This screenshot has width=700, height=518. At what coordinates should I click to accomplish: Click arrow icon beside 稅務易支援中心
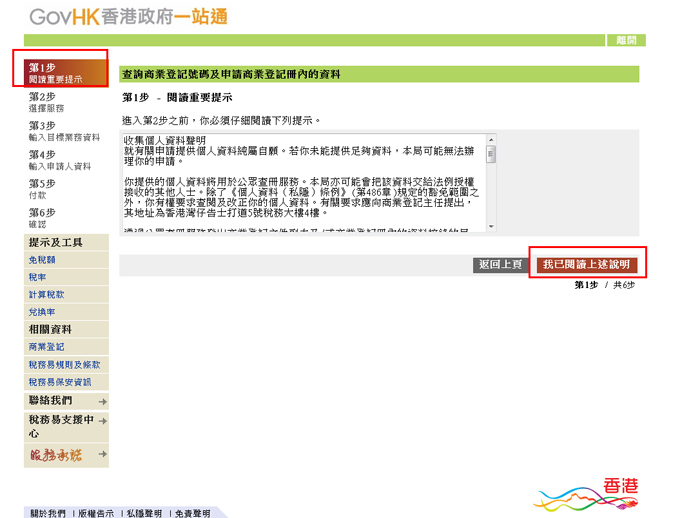click(x=103, y=421)
